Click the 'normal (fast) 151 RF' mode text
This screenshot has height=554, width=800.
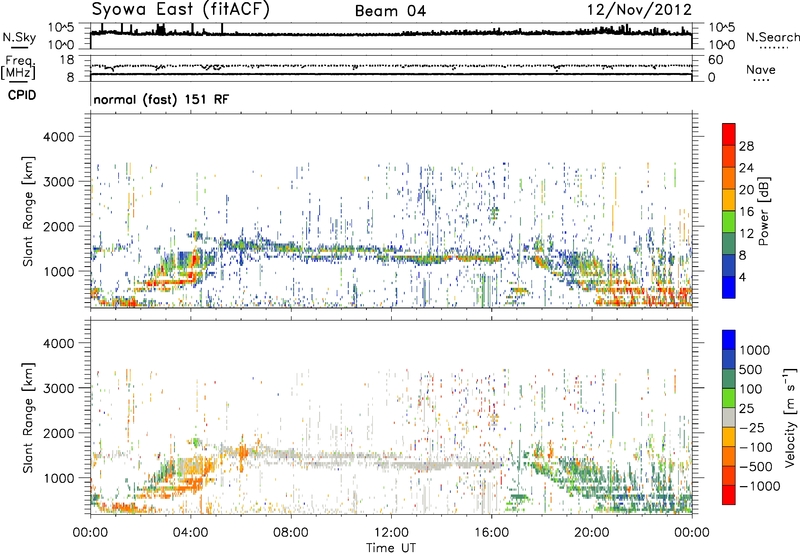pyautogui.click(x=161, y=99)
